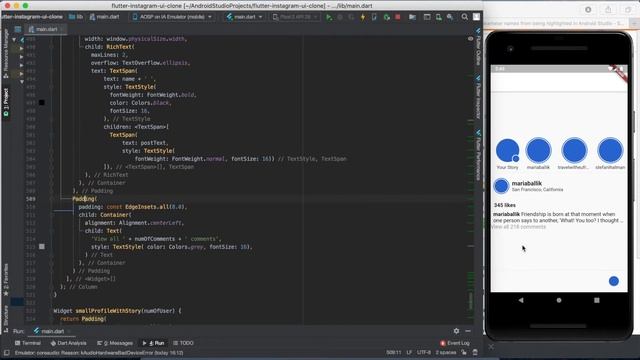Click the black color swatch in gutter
The height and width of the screenshot is (360, 640).
[42, 102]
